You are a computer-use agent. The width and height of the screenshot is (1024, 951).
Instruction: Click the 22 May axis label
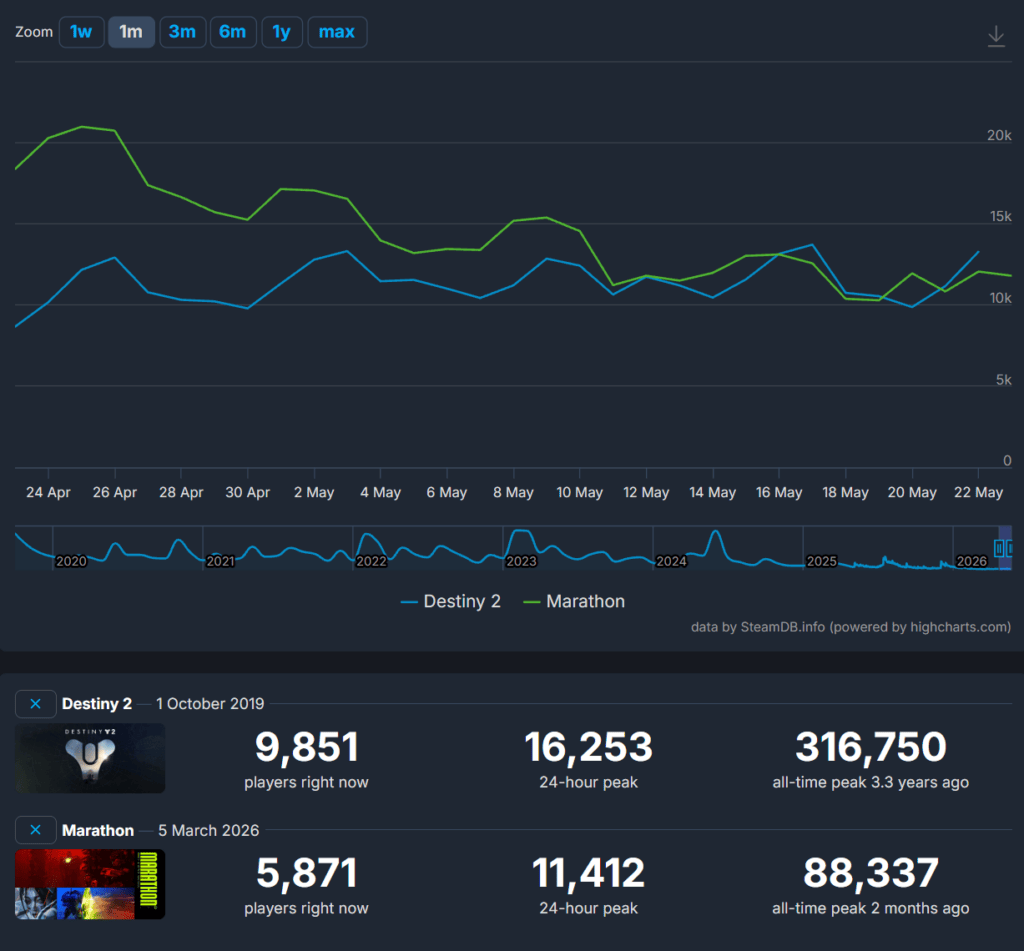point(978,492)
